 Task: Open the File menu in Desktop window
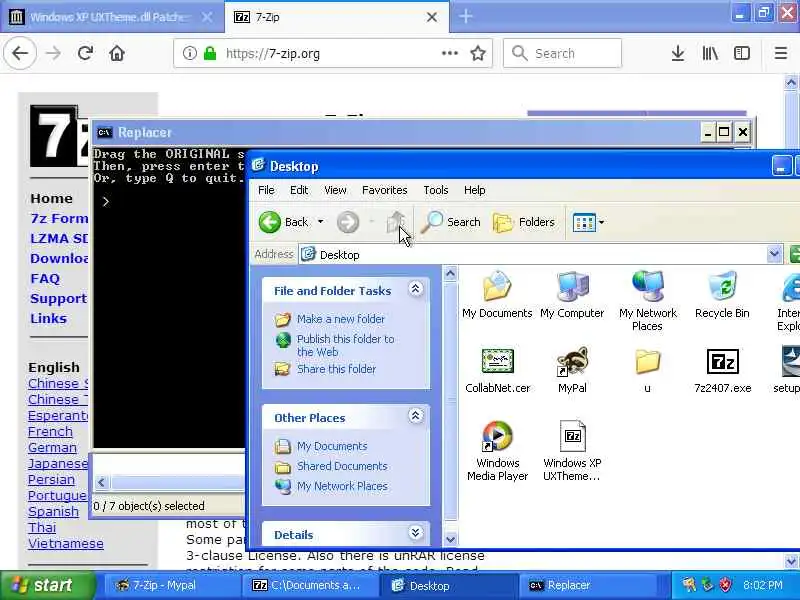click(266, 190)
